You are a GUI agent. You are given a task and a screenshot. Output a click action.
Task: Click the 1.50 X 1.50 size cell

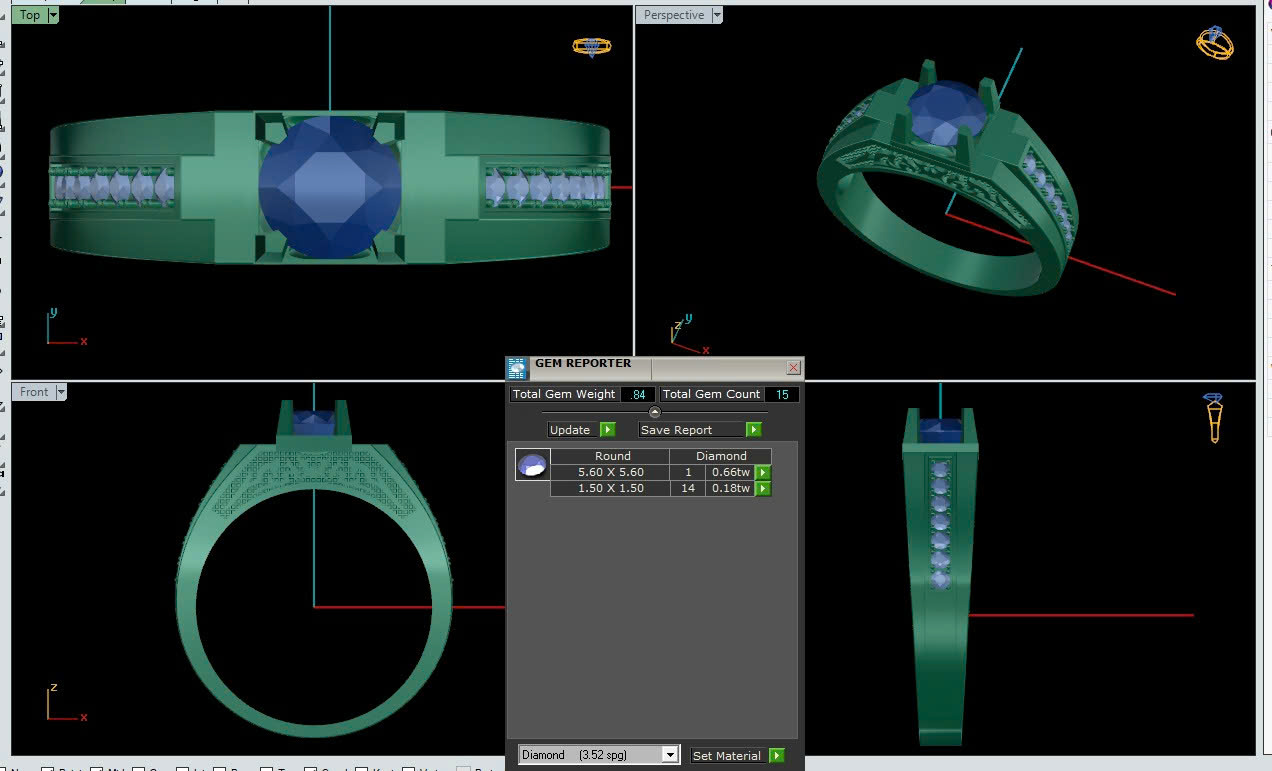coord(610,488)
